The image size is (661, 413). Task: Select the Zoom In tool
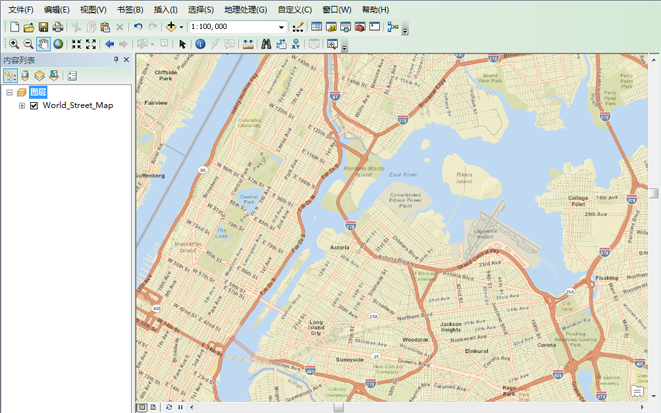(x=13, y=44)
